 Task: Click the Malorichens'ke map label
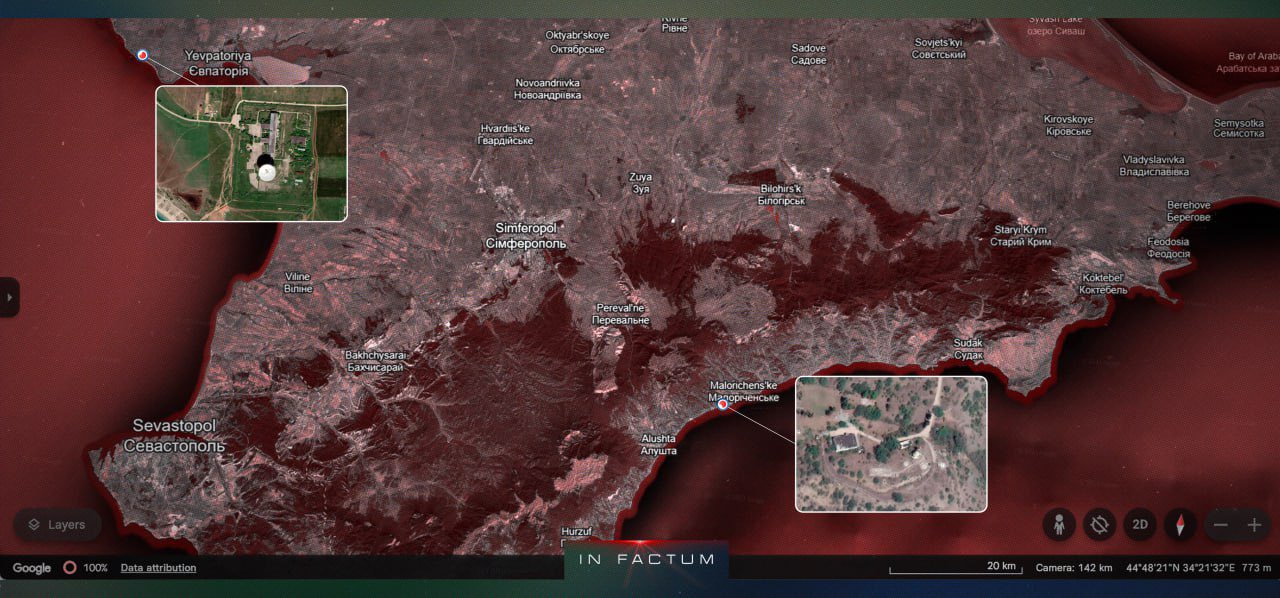743,391
